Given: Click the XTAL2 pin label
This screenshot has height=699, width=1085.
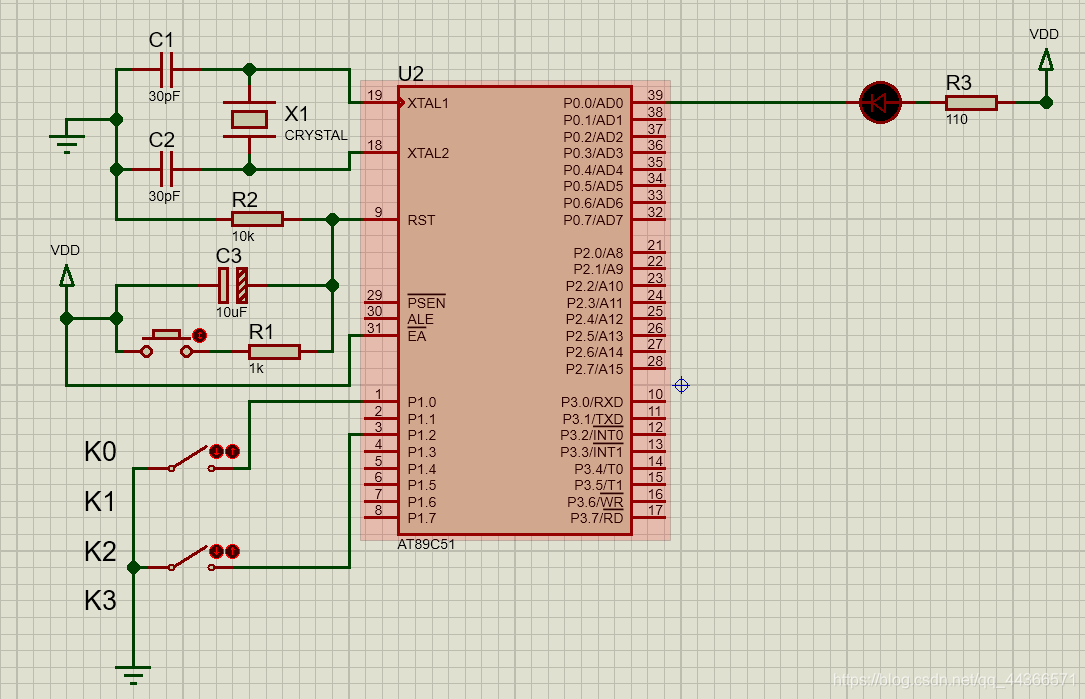Looking at the screenshot, I should coord(428,153).
